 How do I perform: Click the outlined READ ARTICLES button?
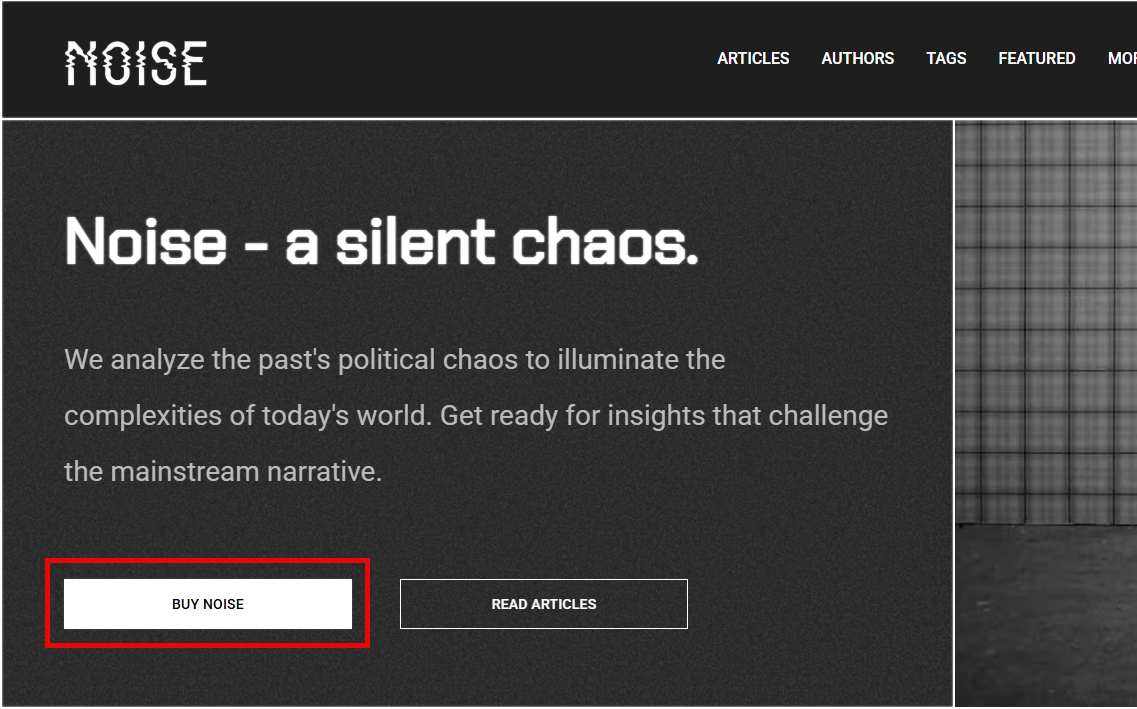(544, 604)
